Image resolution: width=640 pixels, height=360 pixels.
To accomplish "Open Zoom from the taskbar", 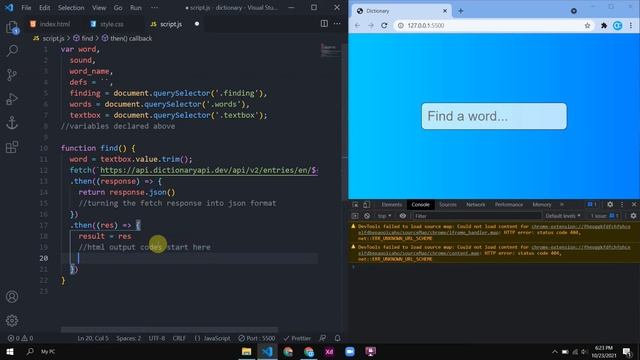I will 350,351.
